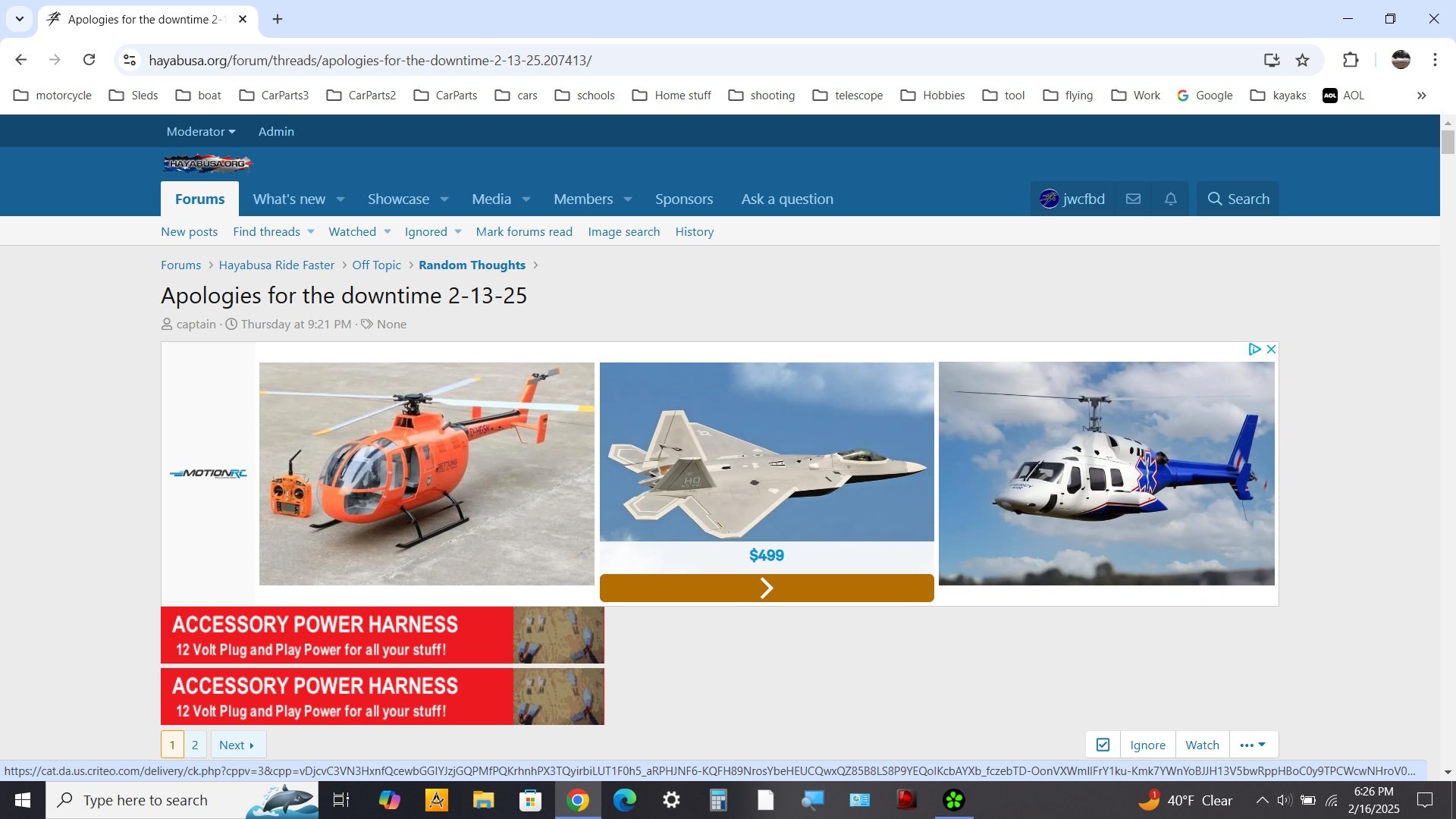Click the notifications bell icon
This screenshot has width=1456, height=819.
coord(1170,198)
